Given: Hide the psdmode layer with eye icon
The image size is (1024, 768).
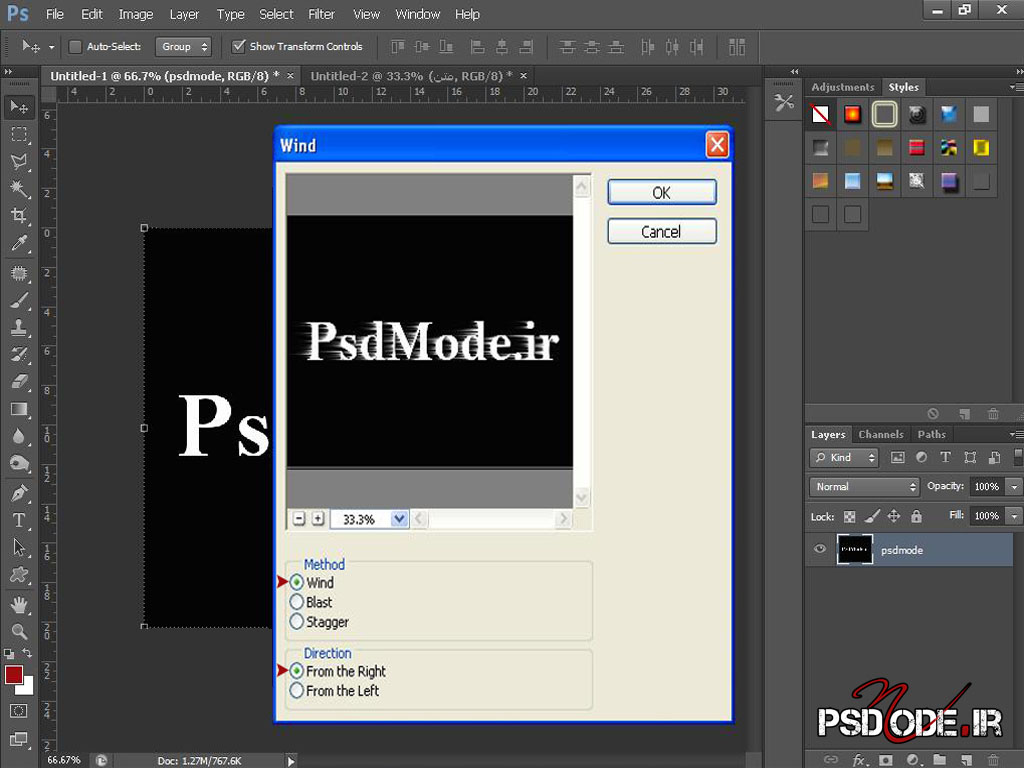Looking at the screenshot, I should coord(820,549).
